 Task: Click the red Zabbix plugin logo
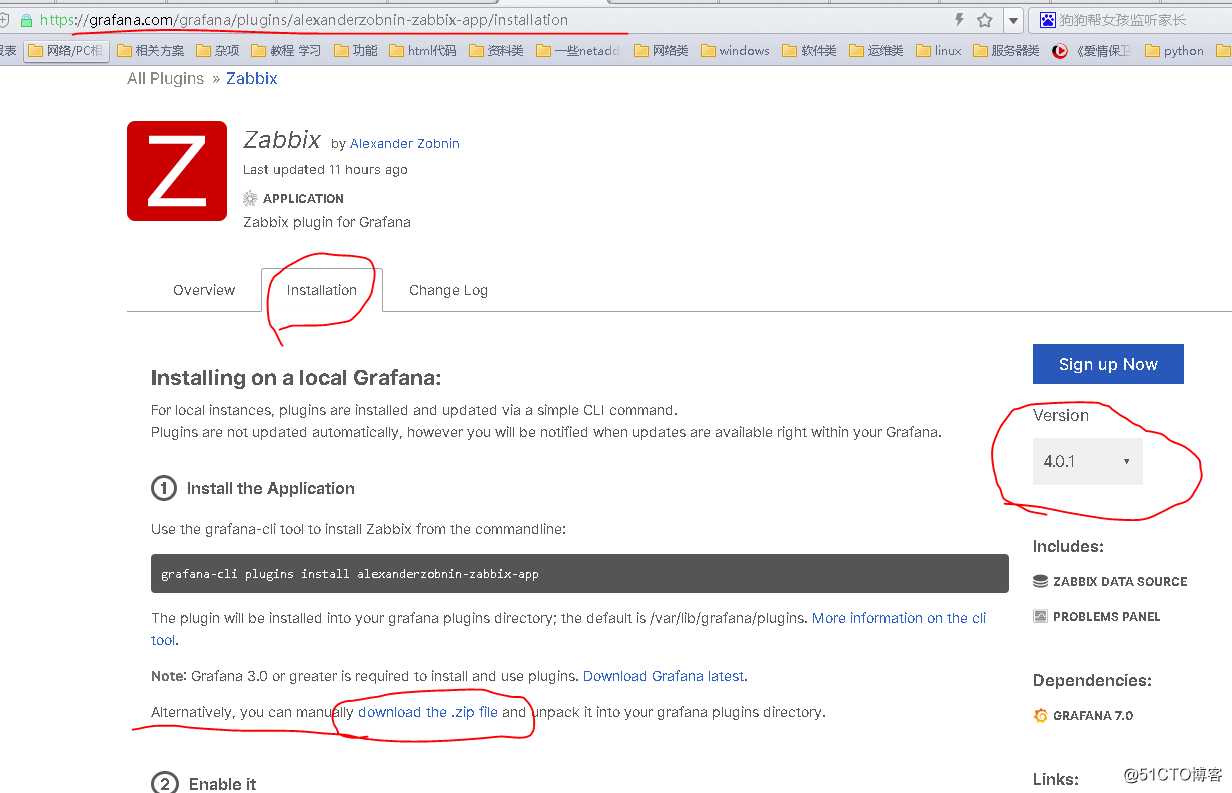(177, 171)
